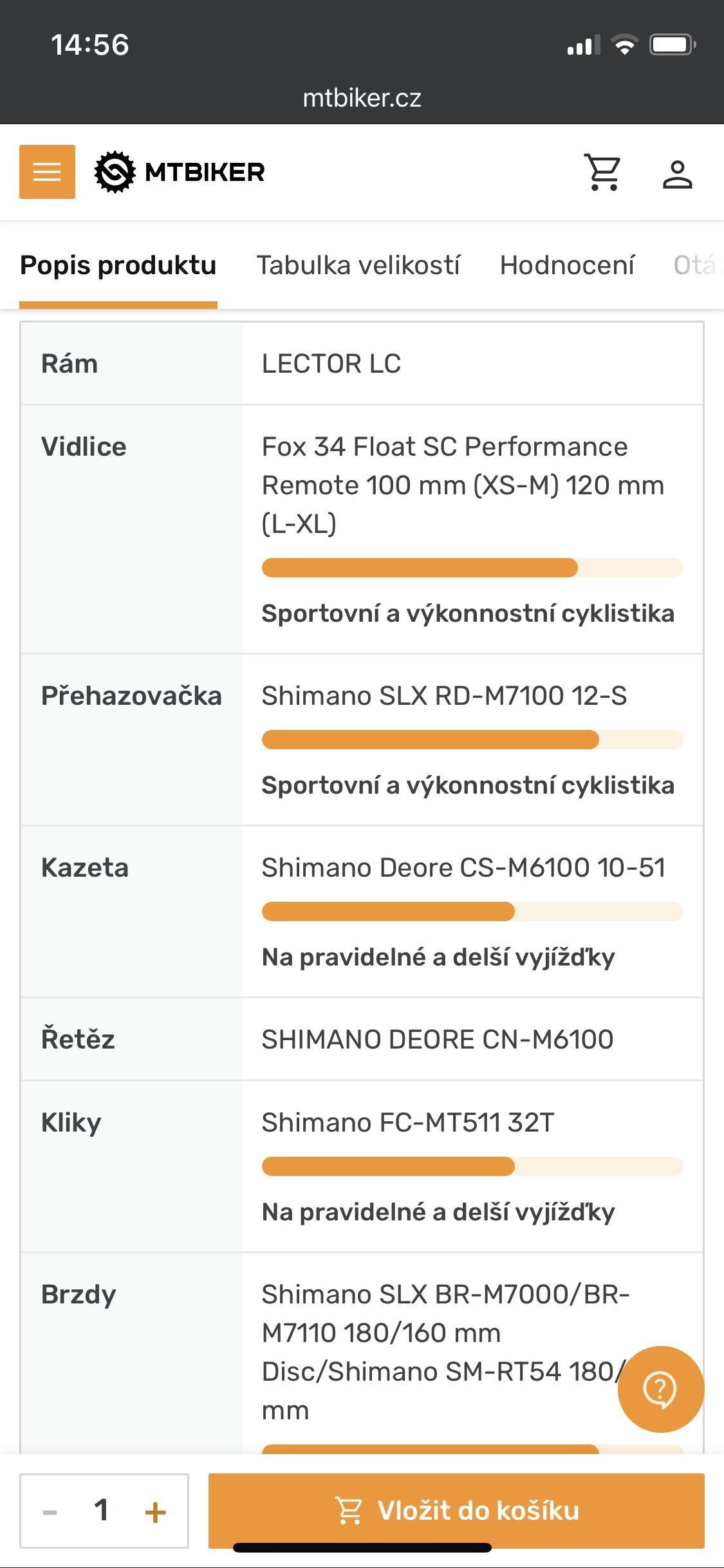Tap the Vidlice rating progress bar

472,568
